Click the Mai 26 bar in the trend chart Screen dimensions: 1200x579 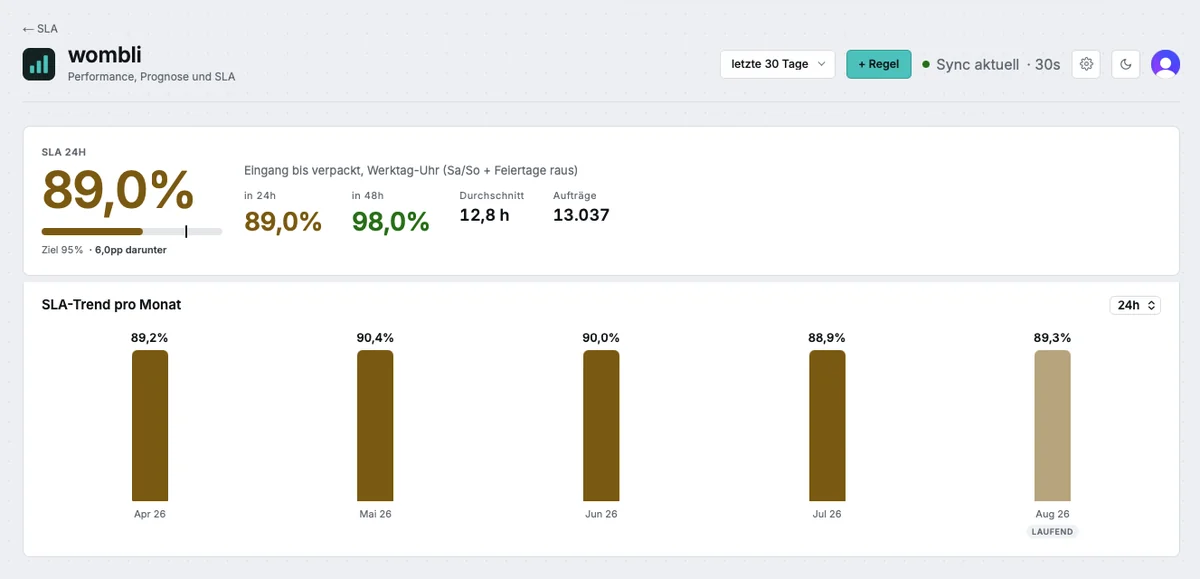(x=375, y=425)
